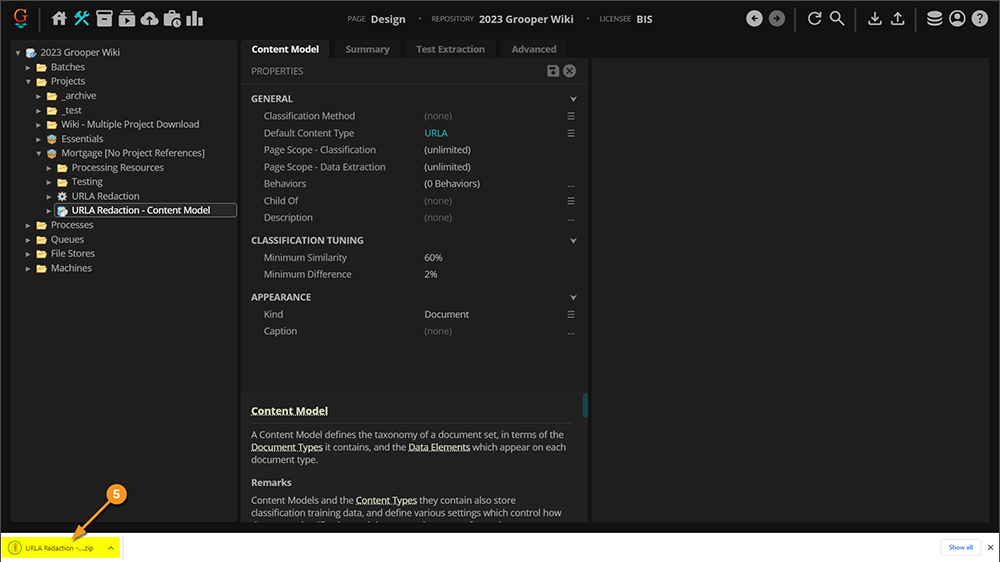Go to the Home page icon

click(x=59, y=18)
